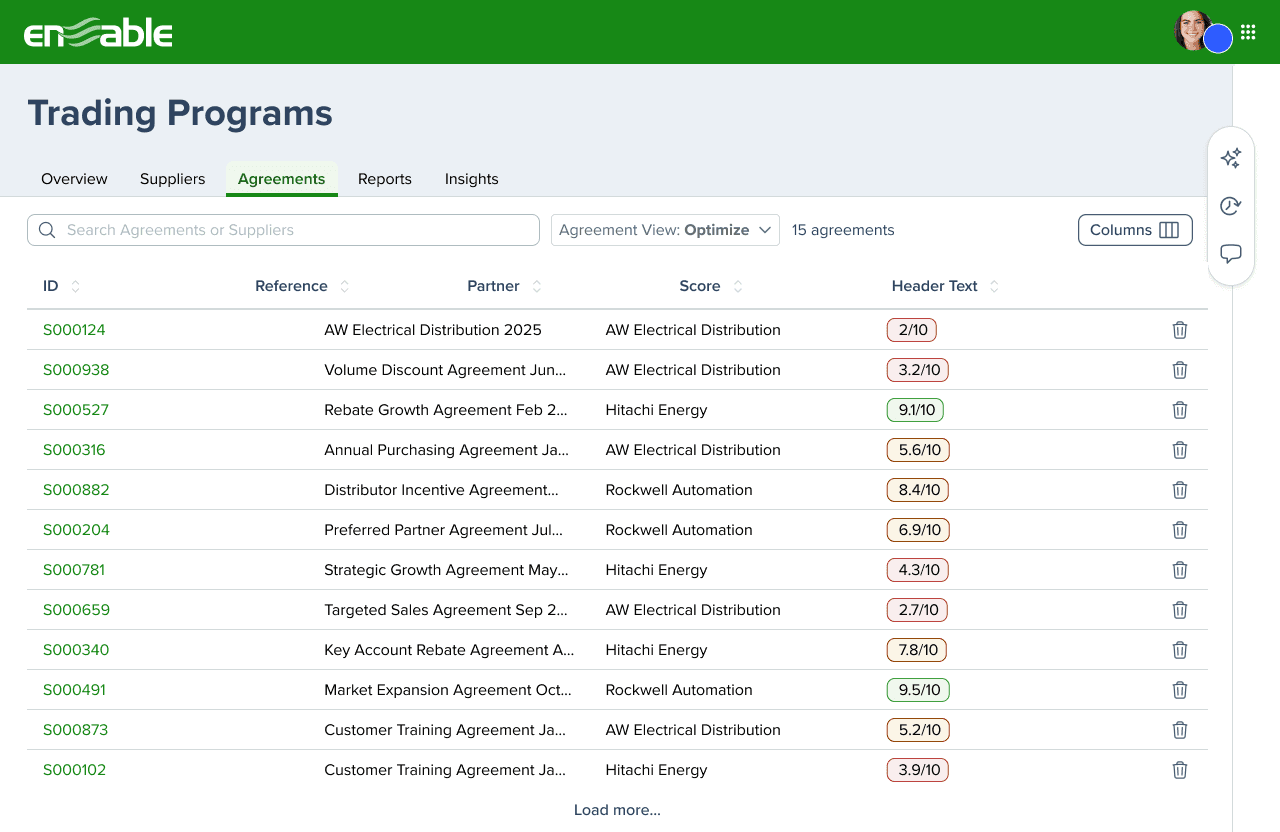Delete agreement S000659

coord(1180,610)
